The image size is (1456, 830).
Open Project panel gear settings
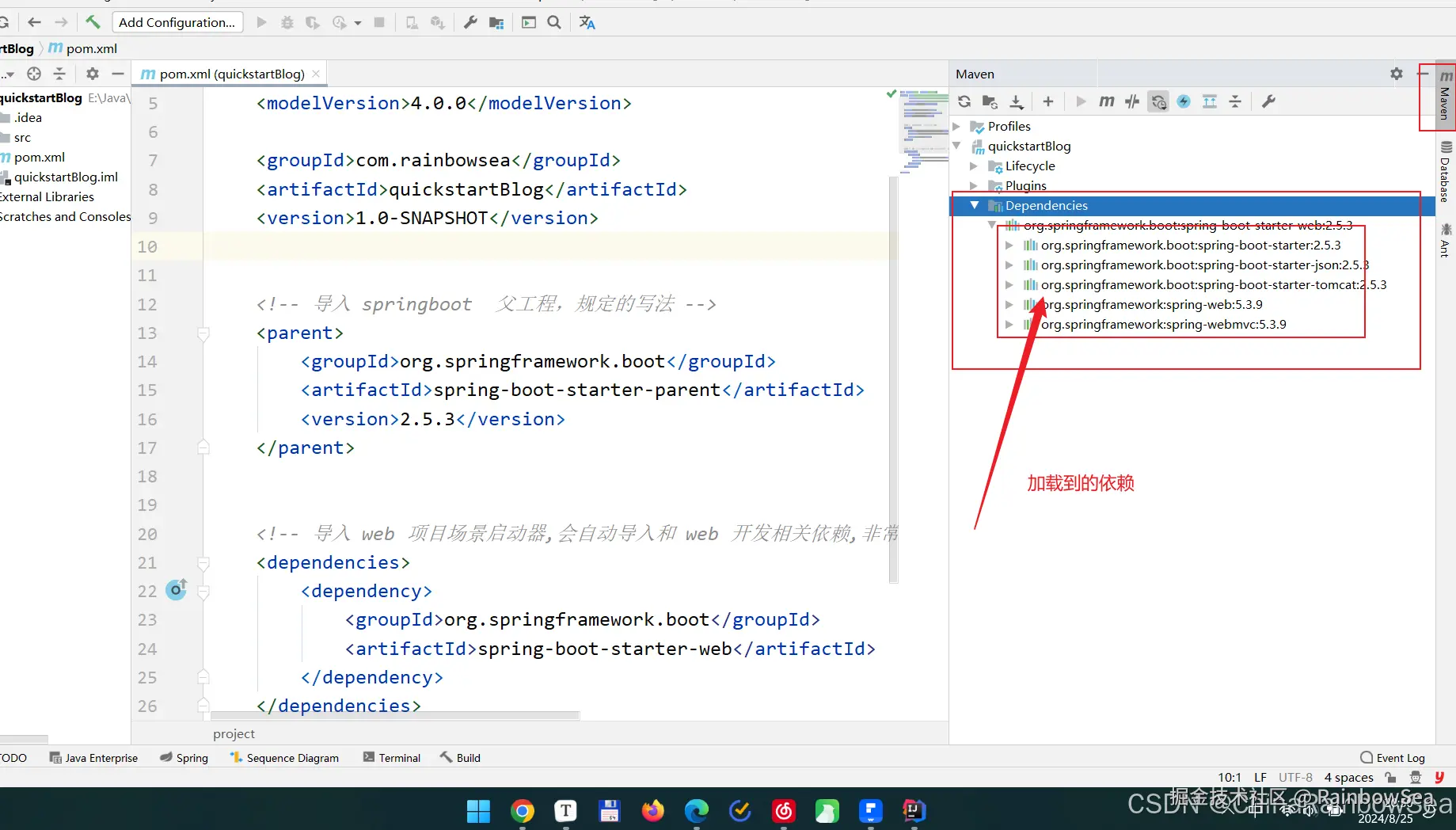pos(93,74)
